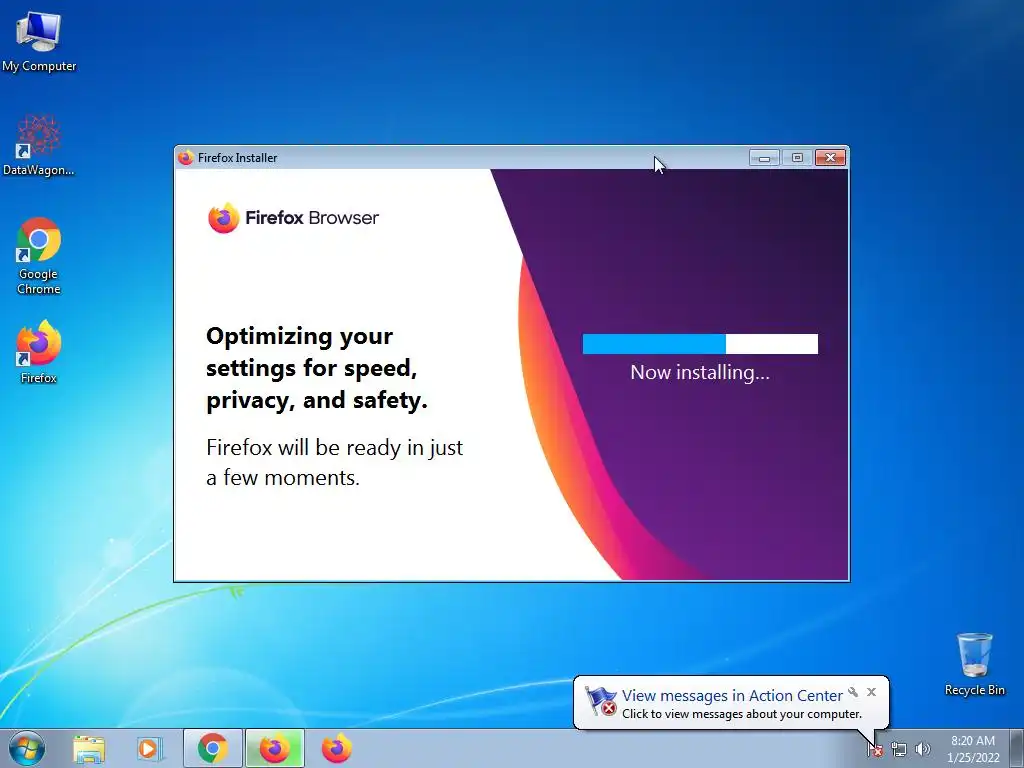Click the active Firefox Installer taskbar button
The height and width of the screenshot is (768, 1024).
pos(274,749)
